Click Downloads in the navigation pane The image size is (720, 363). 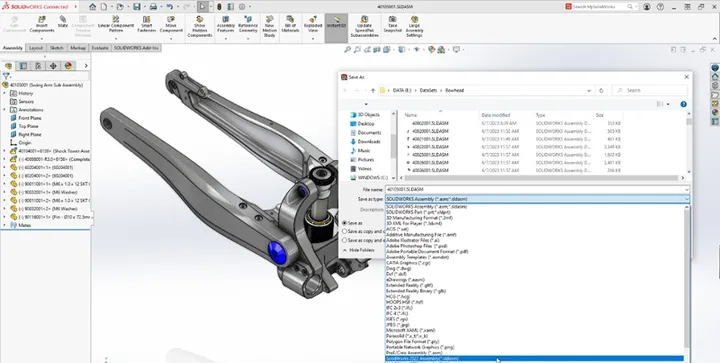368,141
